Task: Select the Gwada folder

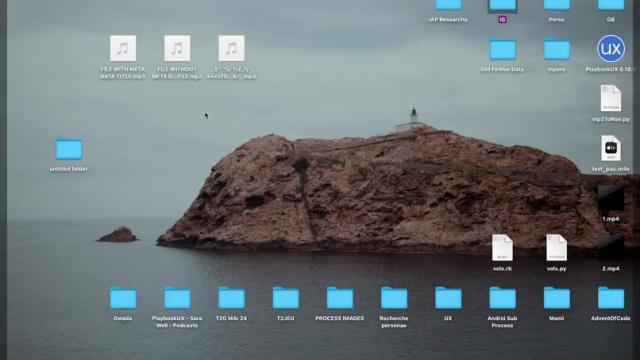Action: [123, 298]
